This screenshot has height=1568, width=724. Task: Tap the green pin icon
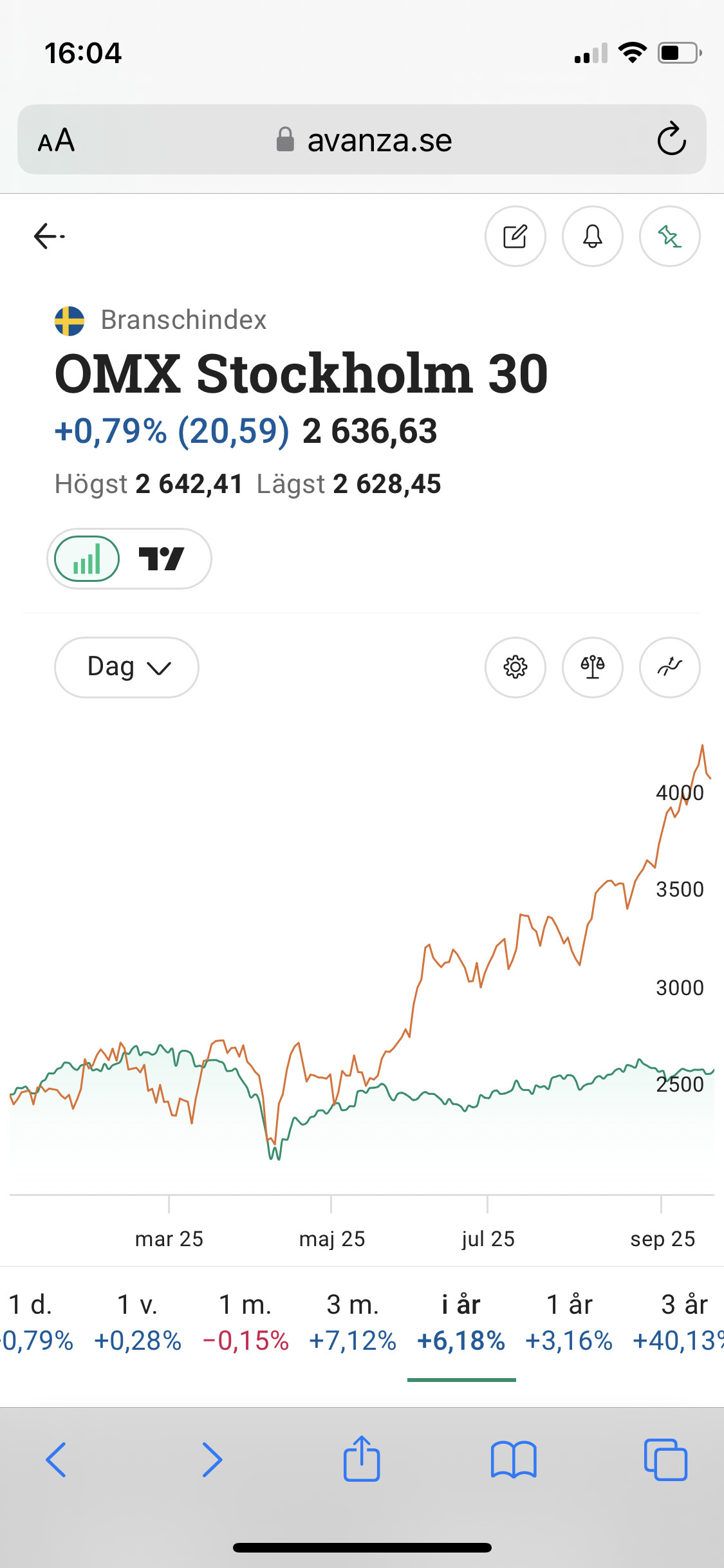(x=669, y=236)
